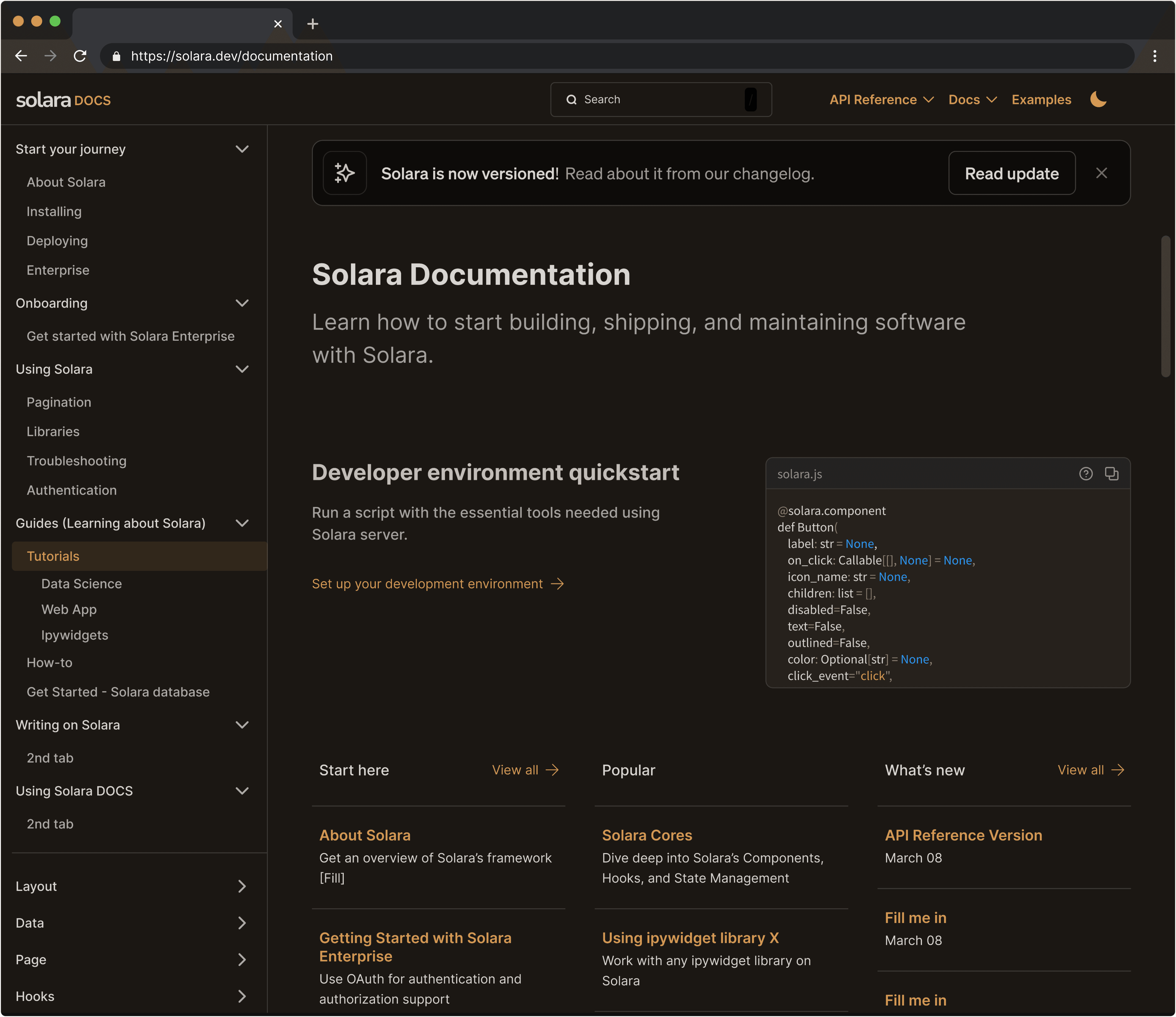Open the browser three-dot menu
1176x1017 pixels.
[1154, 56]
